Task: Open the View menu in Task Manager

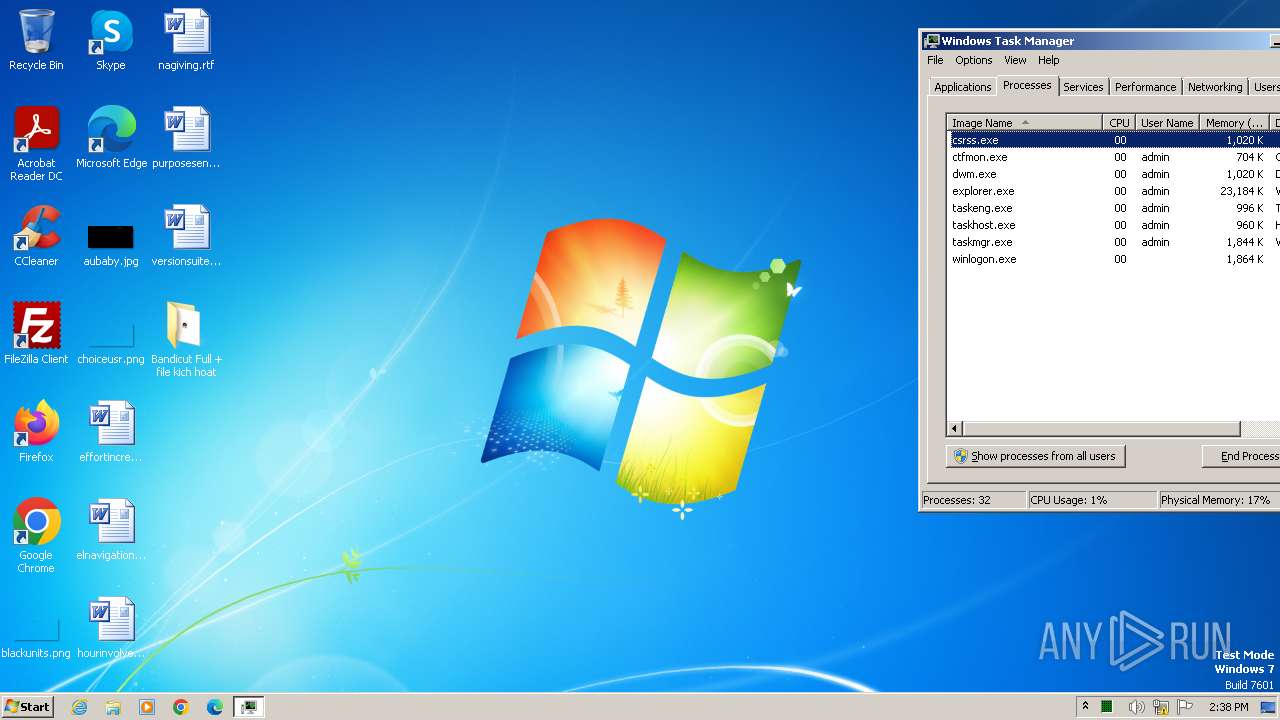Action: pyautogui.click(x=1015, y=60)
